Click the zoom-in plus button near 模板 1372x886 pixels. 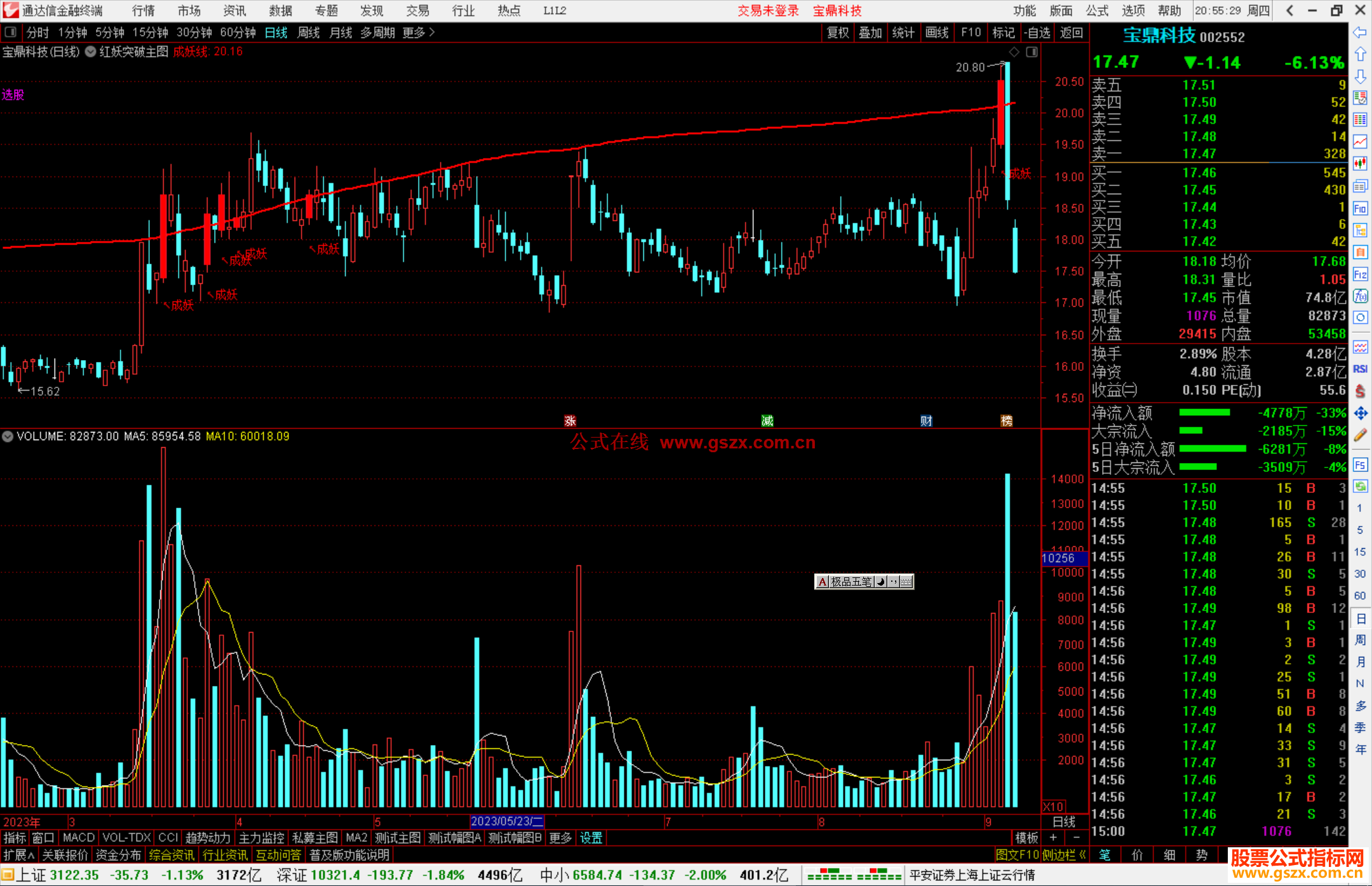tap(1053, 838)
